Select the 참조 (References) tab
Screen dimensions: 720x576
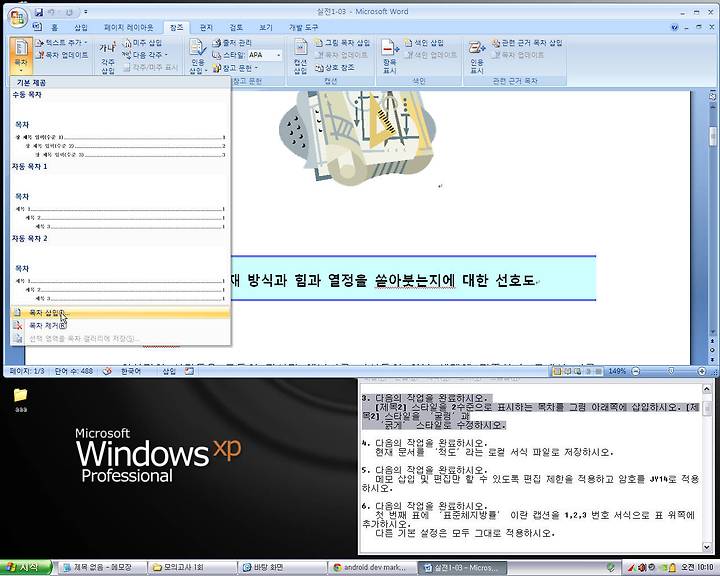[176, 28]
